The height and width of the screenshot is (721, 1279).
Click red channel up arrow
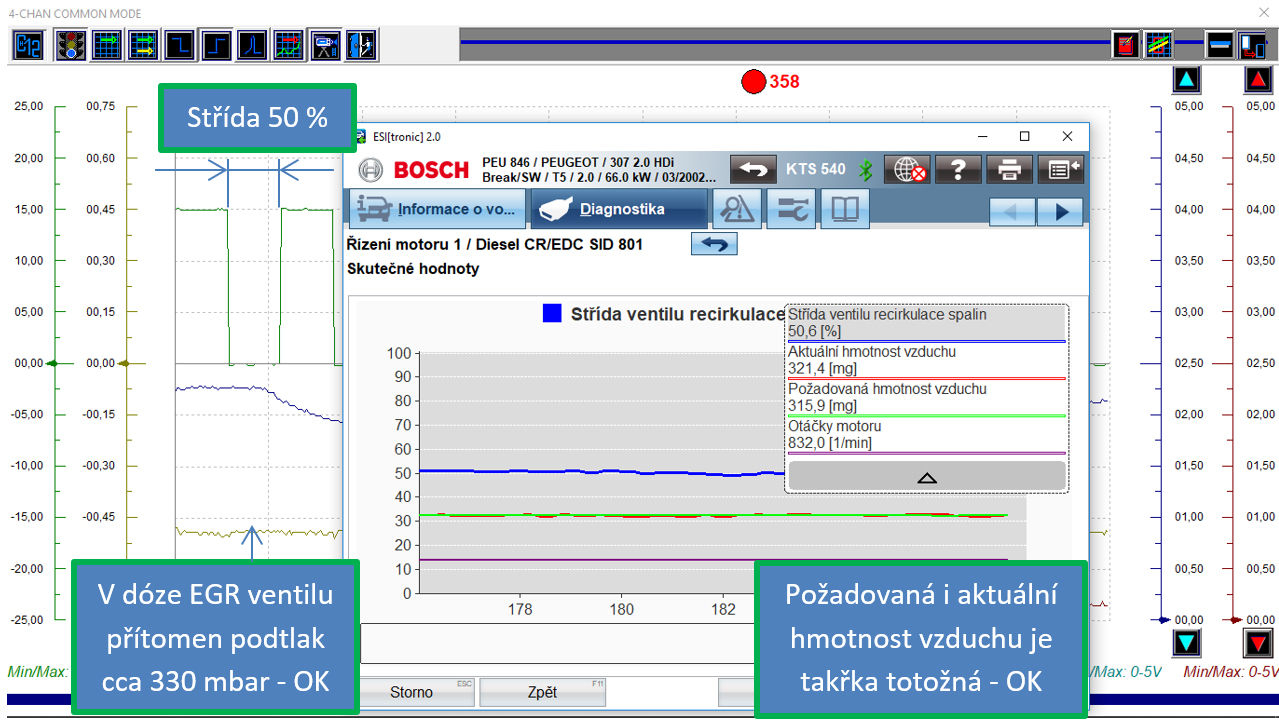click(x=1257, y=80)
